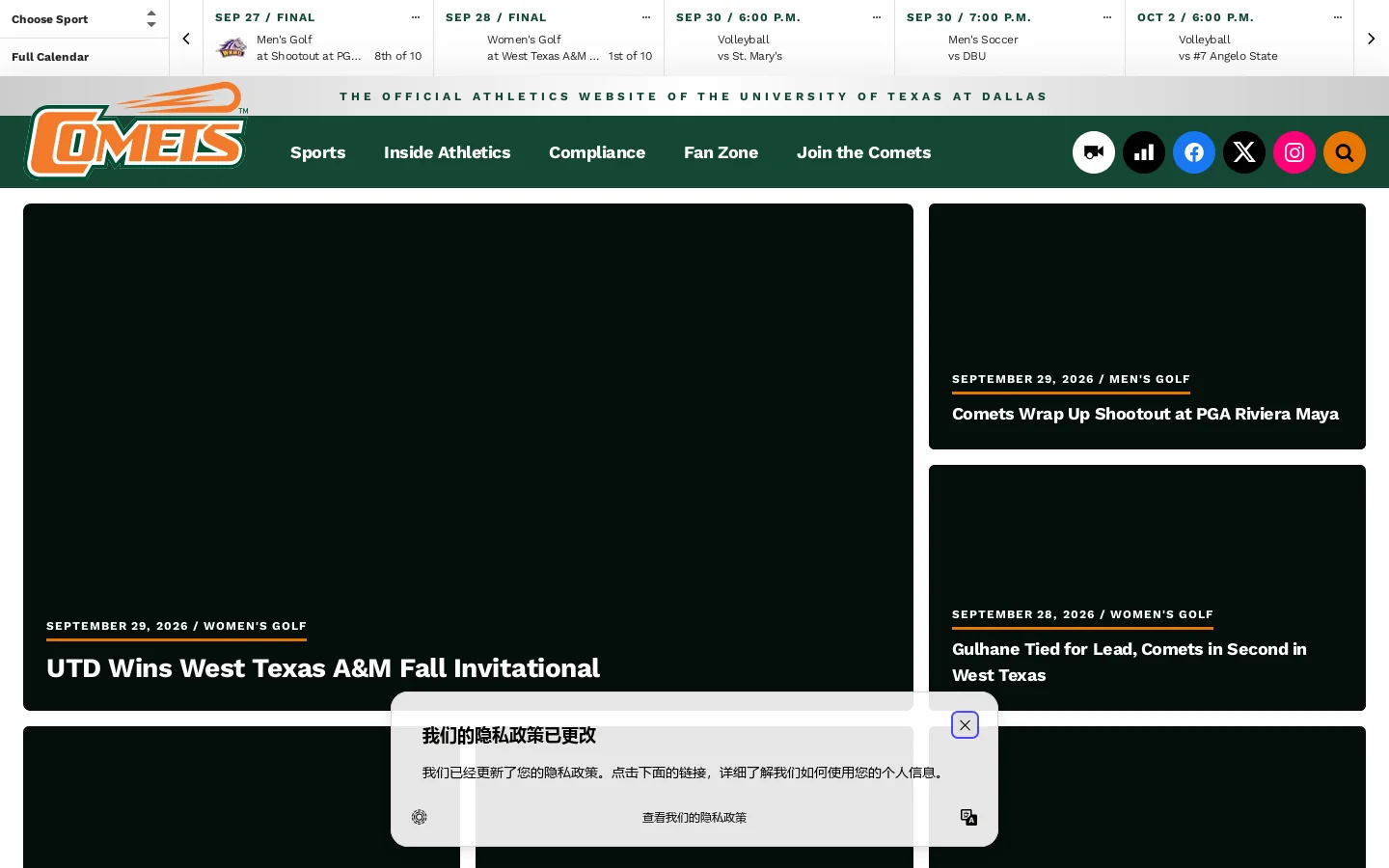
Task: Open Volleyball vs #7 Angelo State event
Action: [x=1240, y=39]
